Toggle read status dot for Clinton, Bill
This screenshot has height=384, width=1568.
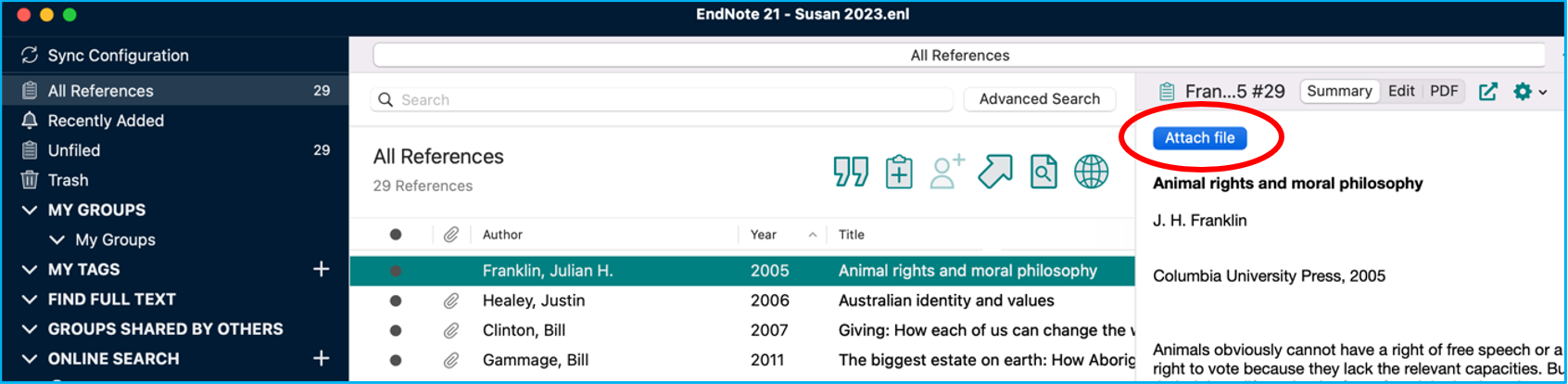point(396,330)
